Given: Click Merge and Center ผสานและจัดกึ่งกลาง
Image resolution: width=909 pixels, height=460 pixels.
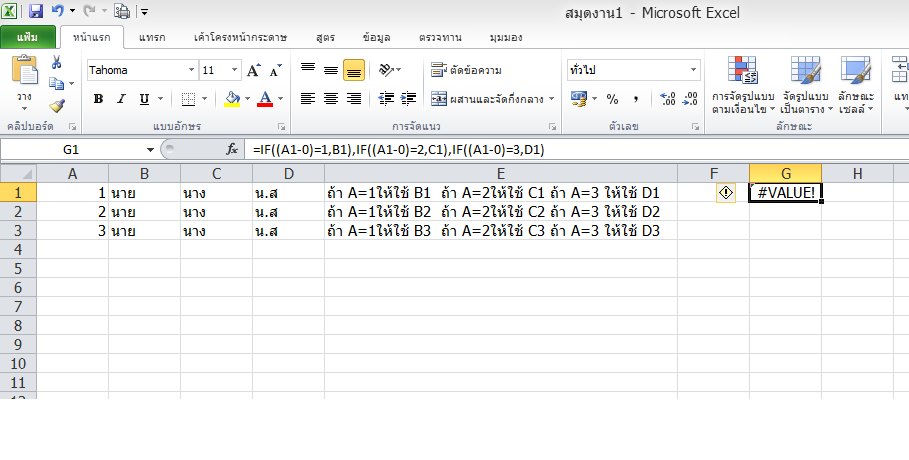Looking at the screenshot, I should pyautogui.click(x=487, y=99).
